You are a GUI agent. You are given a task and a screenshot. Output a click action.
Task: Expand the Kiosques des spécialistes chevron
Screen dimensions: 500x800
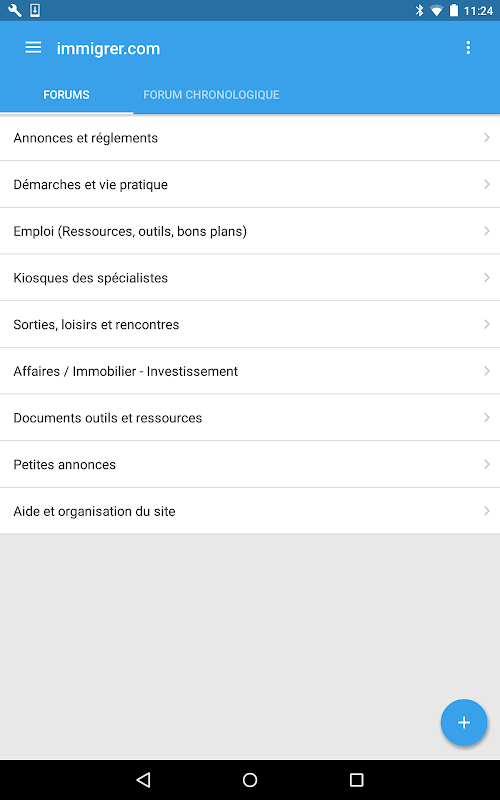tap(487, 278)
